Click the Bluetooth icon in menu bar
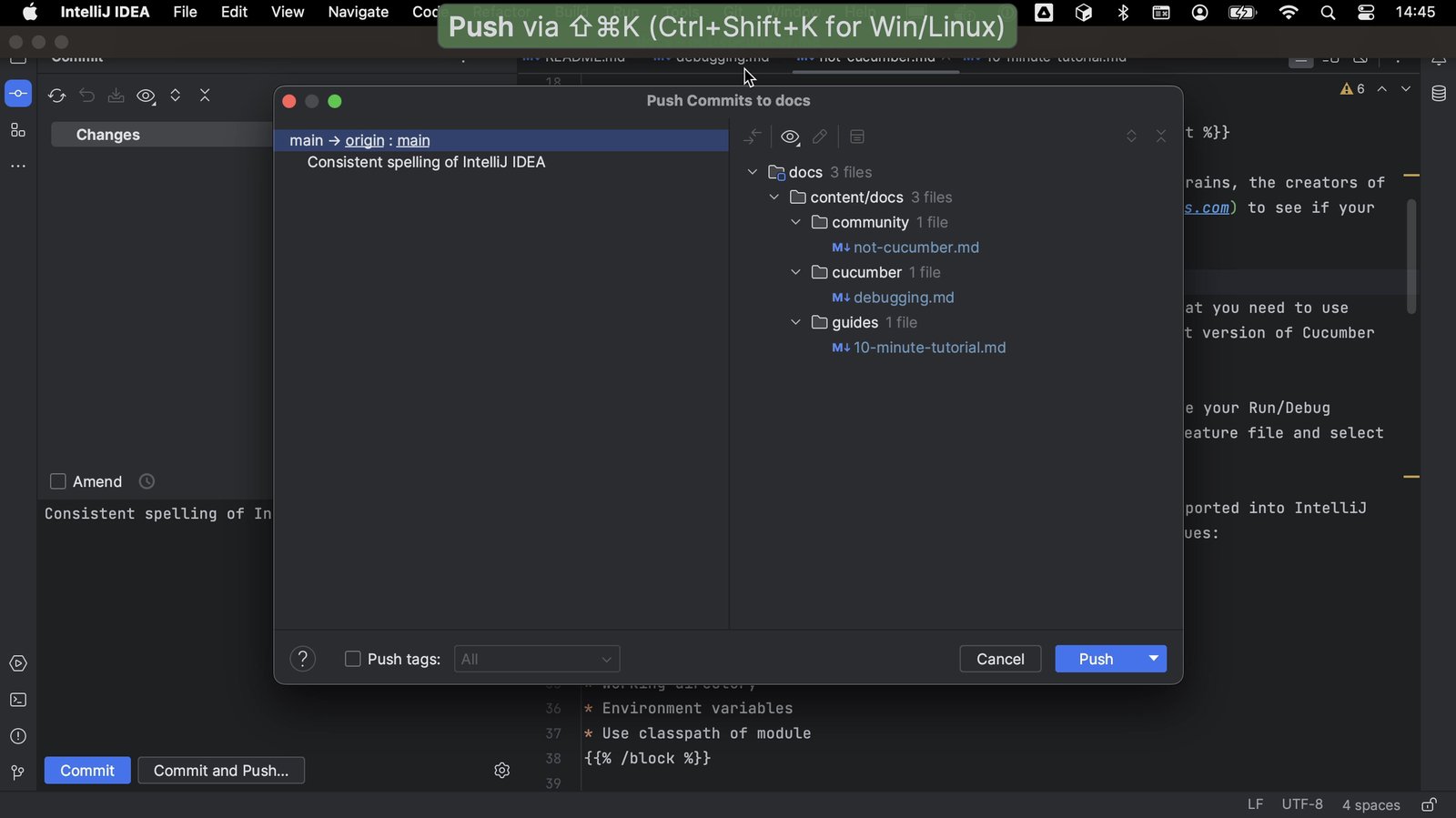The image size is (1456, 818). tap(1123, 13)
